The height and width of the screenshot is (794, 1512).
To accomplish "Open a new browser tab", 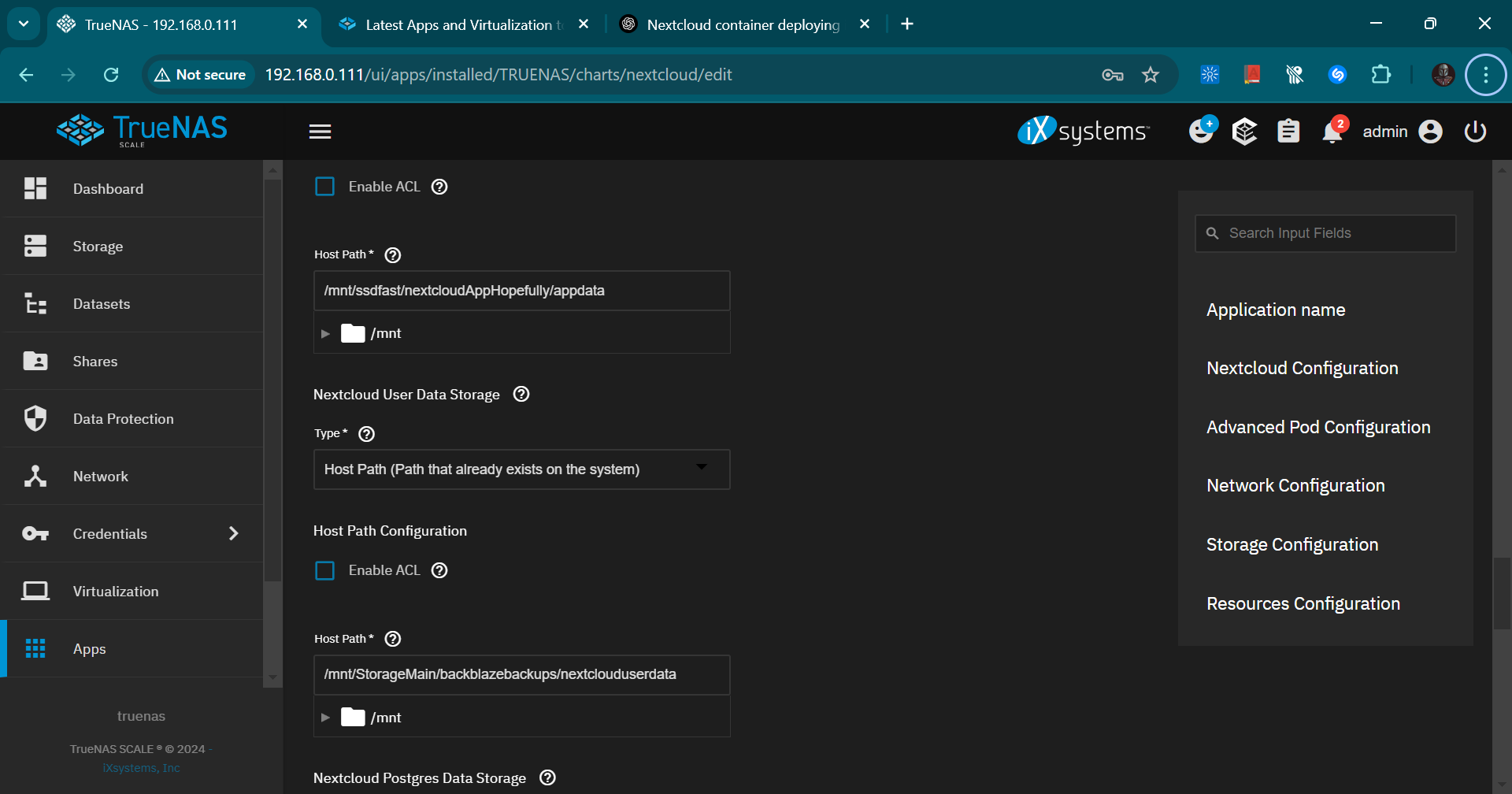I will pyautogui.click(x=907, y=24).
